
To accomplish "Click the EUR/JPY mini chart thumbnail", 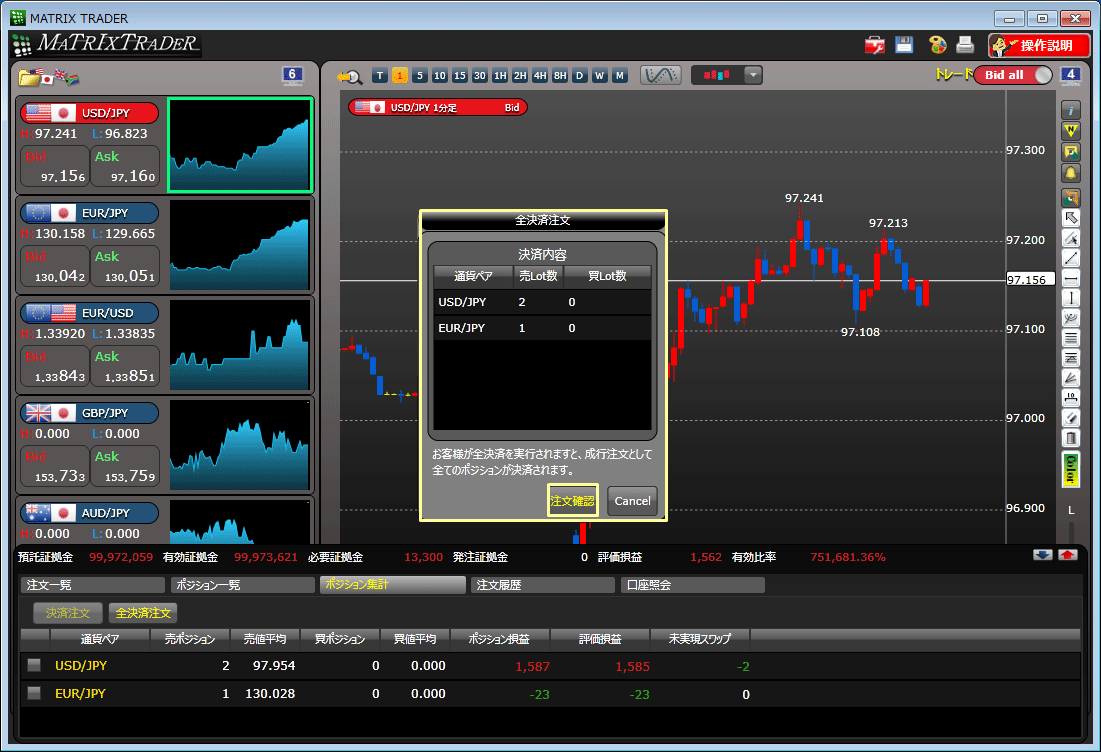I will 239,245.
